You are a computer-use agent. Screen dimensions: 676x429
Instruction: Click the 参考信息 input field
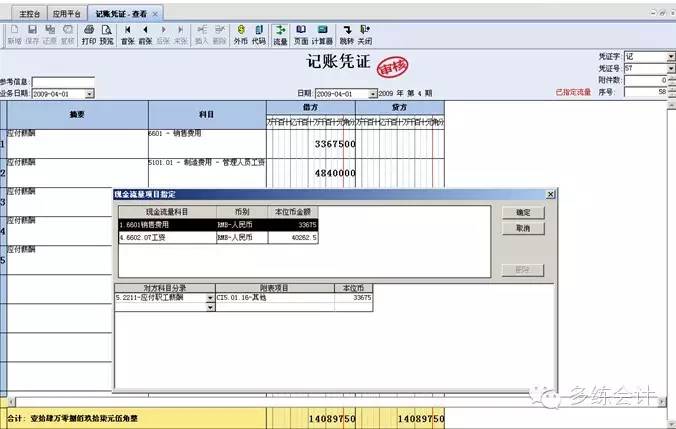[x=63, y=82]
